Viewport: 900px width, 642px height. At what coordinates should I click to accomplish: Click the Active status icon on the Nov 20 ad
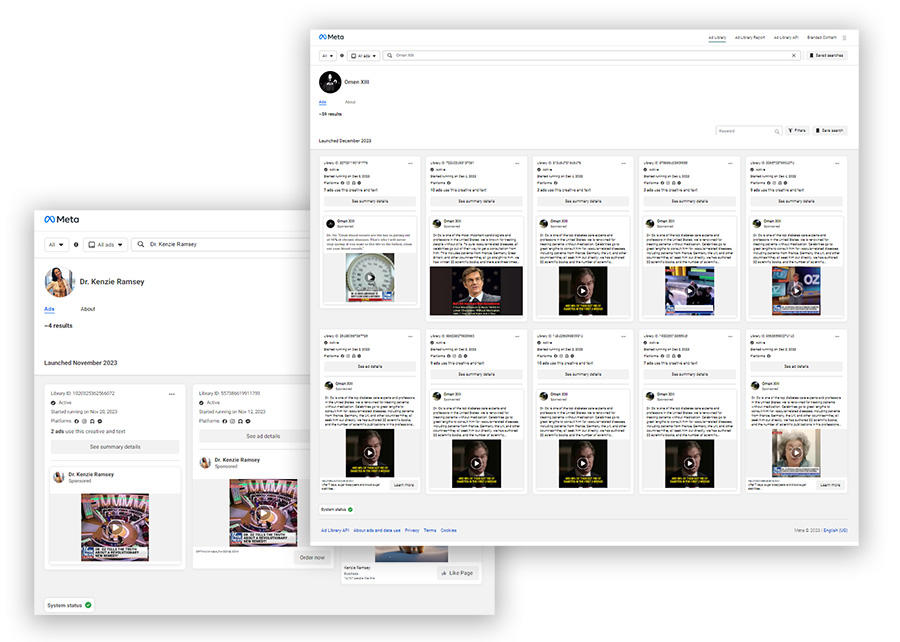(x=53, y=403)
